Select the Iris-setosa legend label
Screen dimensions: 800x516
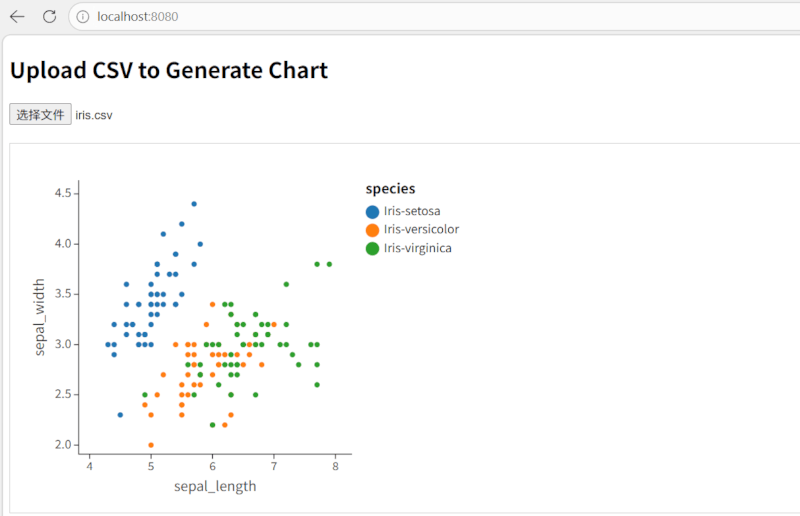pos(412,211)
